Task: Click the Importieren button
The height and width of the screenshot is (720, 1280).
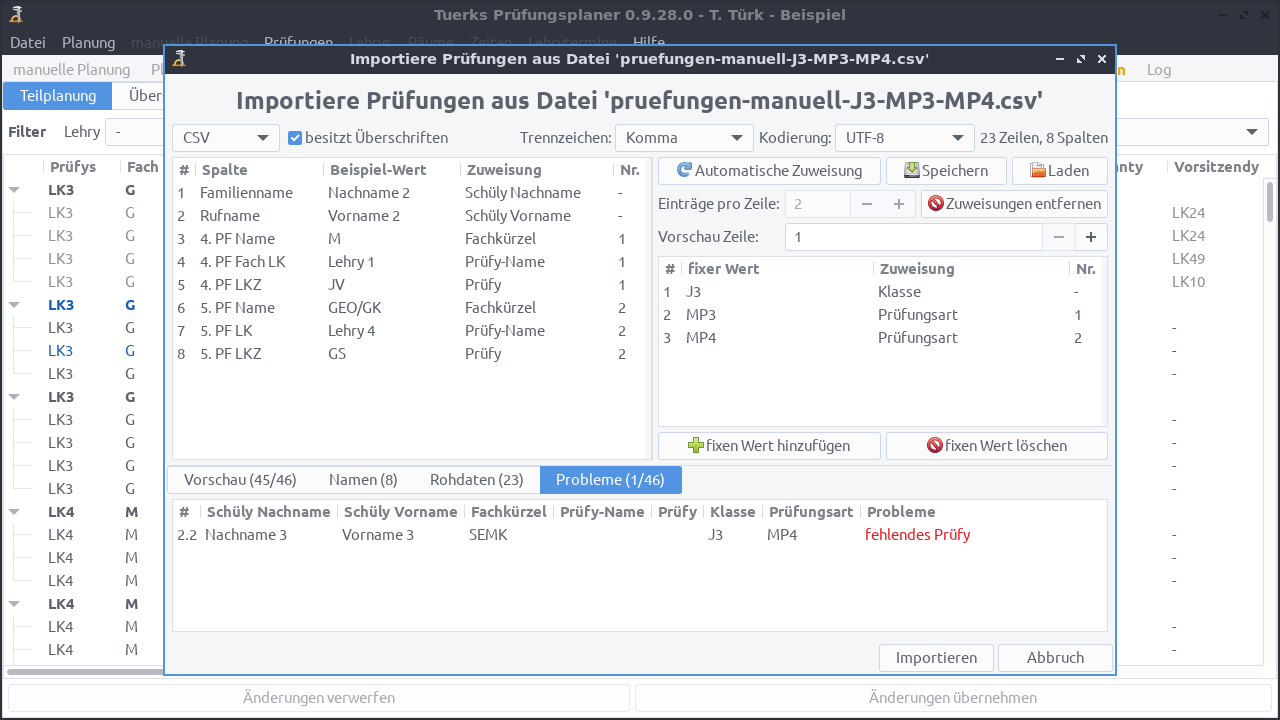Action: tap(936, 658)
